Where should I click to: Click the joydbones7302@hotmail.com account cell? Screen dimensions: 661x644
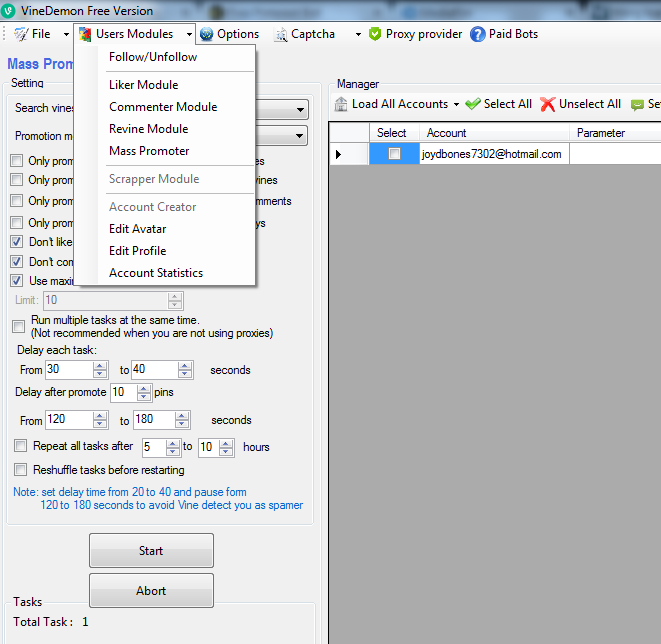(x=494, y=154)
